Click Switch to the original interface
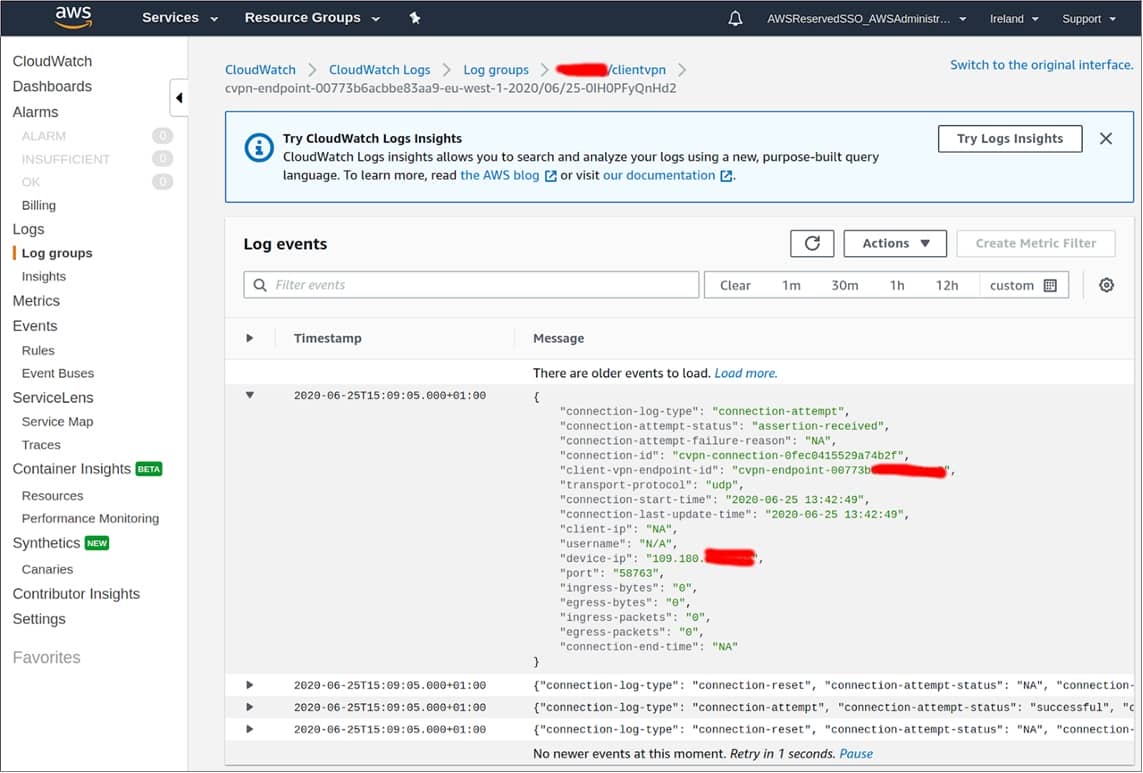Viewport: 1143px width, 773px height. point(1042,65)
